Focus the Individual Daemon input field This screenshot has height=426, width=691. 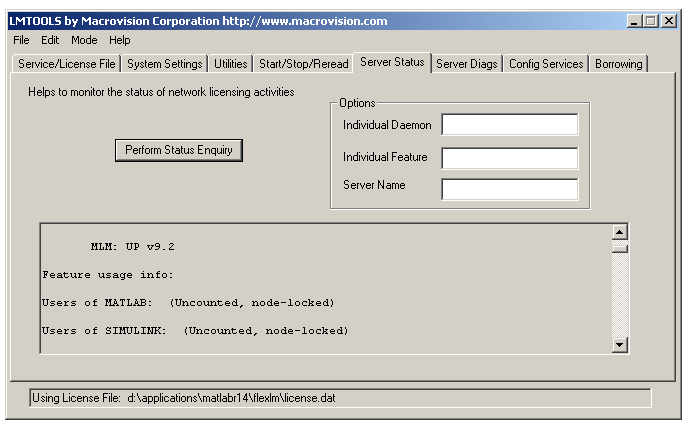click(x=510, y=125)
